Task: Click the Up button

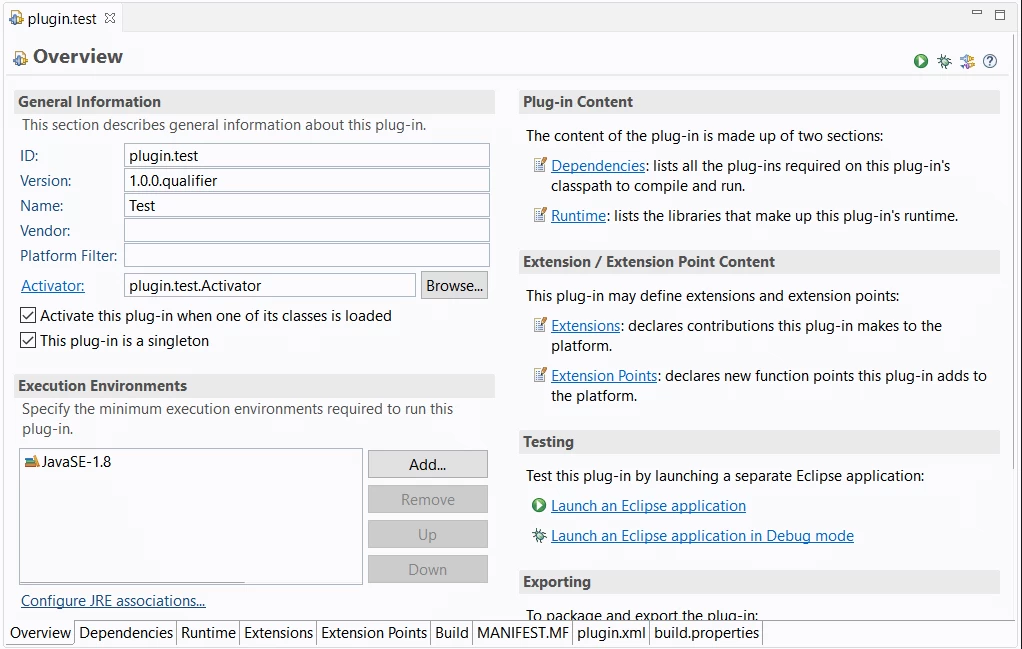Action: 428,534
